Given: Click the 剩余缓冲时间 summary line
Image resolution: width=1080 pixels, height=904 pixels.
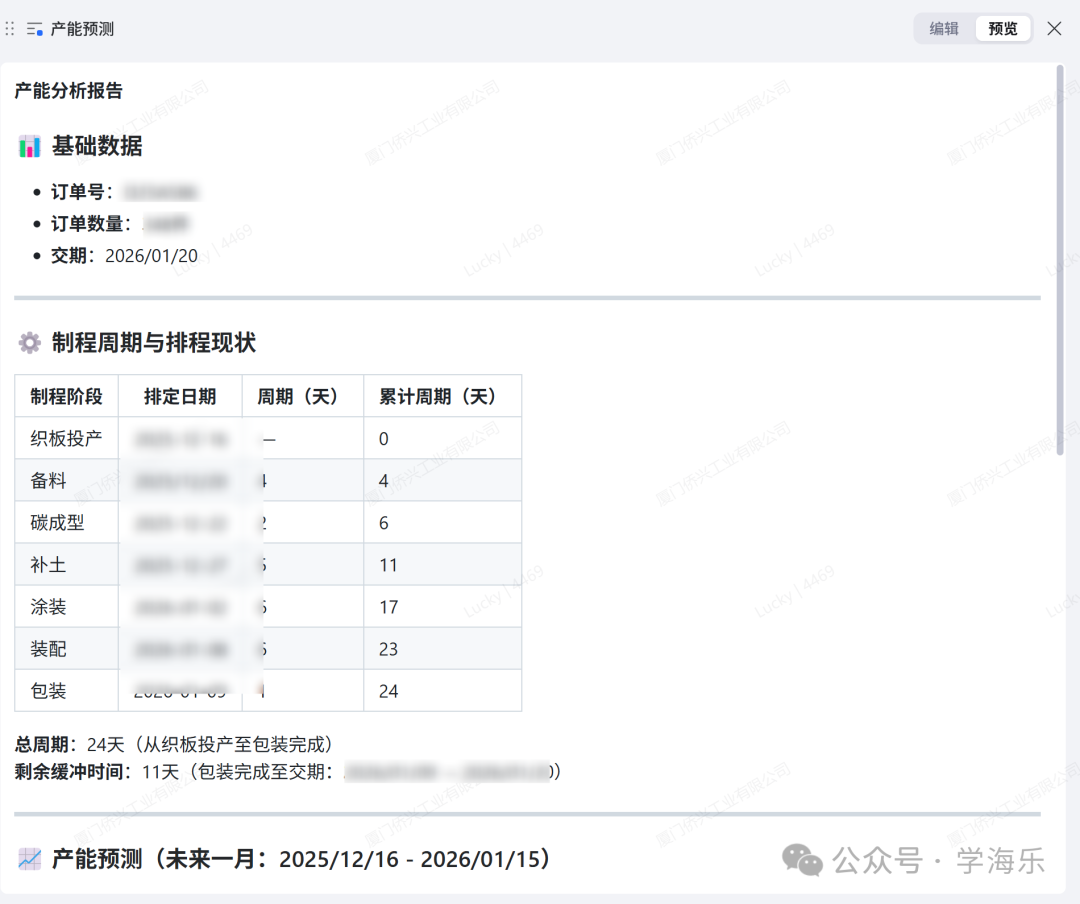Looking at the screenshot, I should click(x=289, y=772).
